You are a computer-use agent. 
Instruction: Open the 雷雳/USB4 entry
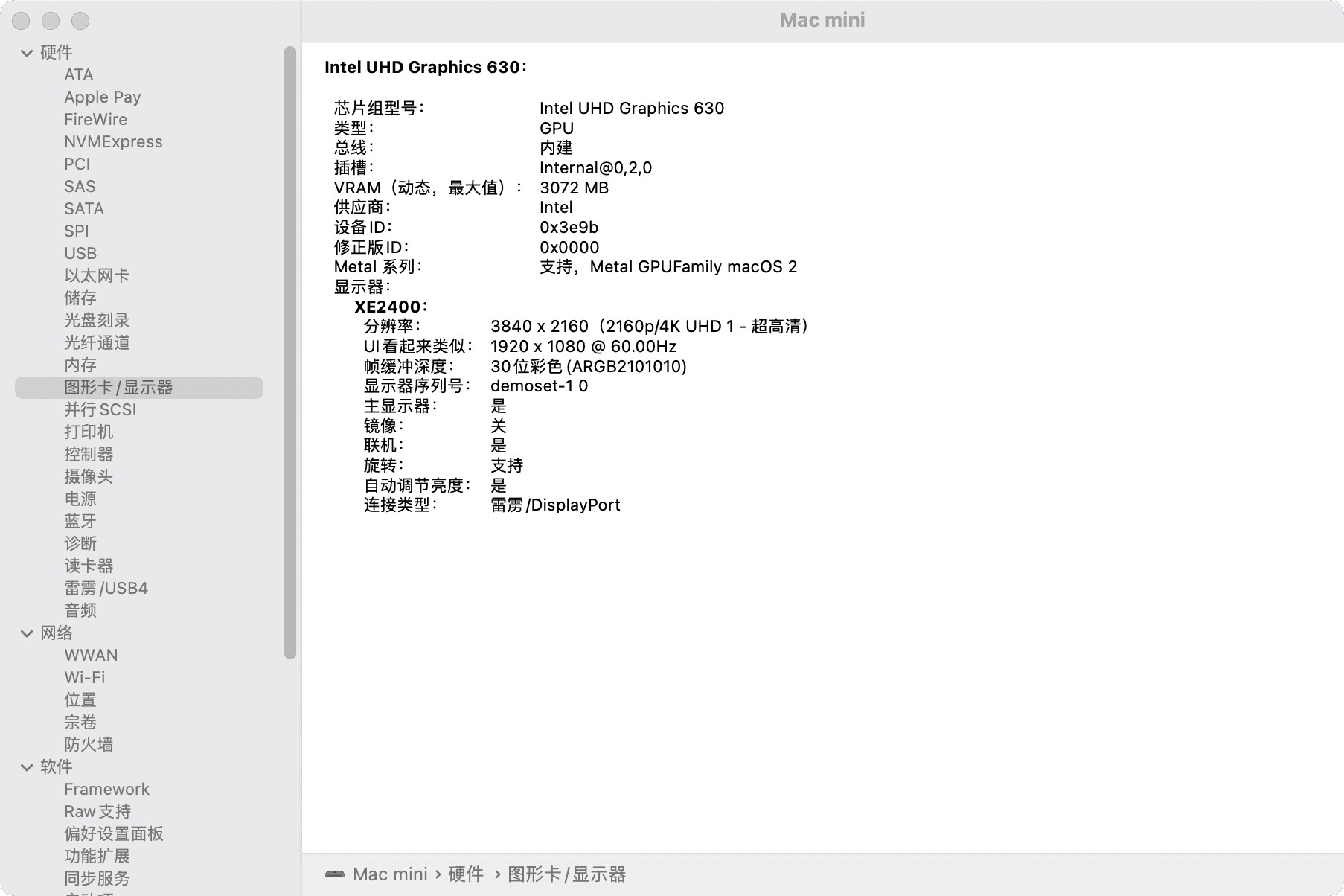pos(106,589)
